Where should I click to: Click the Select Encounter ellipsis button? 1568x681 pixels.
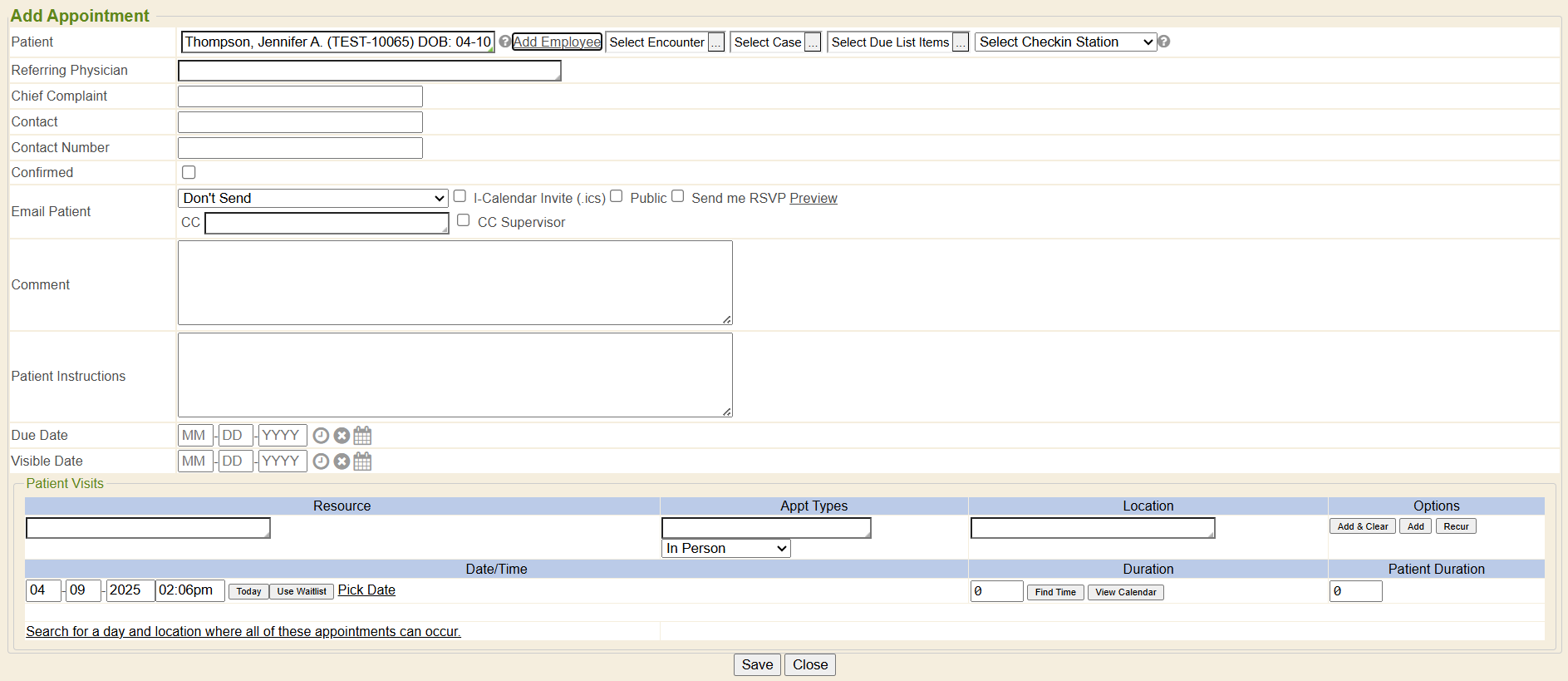(x=716, y=42)
